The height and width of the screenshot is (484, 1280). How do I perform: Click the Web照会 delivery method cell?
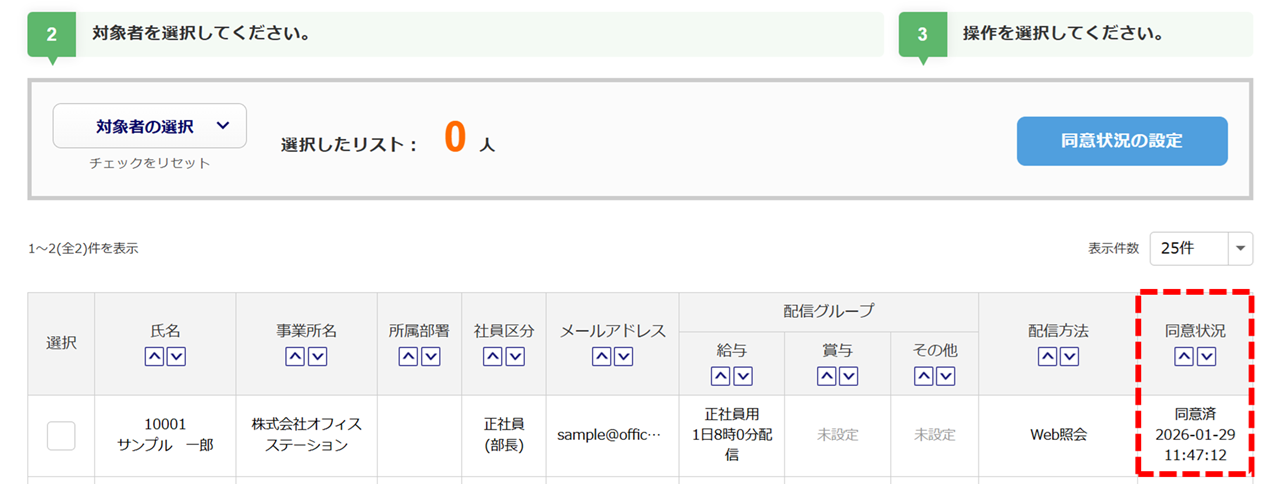(x=1058, y=435)
